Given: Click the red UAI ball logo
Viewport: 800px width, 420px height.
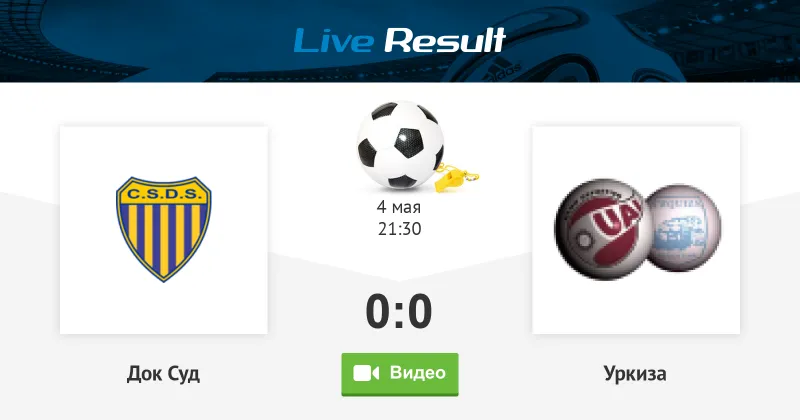Looking at the screenshot, I should 602,229.
